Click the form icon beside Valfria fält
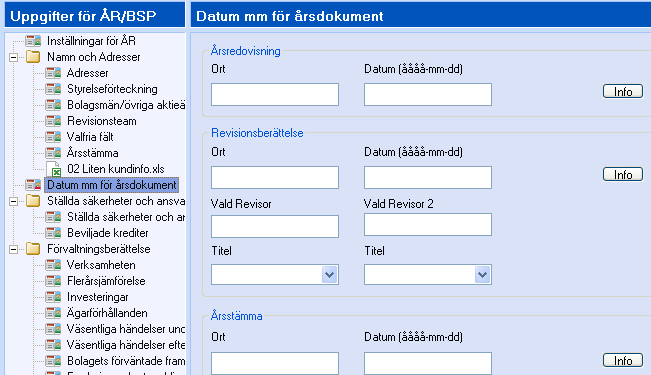The image size is (651, 375). click(53, 137)
